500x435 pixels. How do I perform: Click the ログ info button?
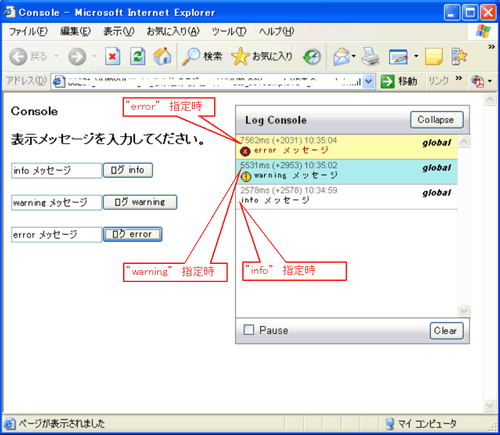coord(128,170)
